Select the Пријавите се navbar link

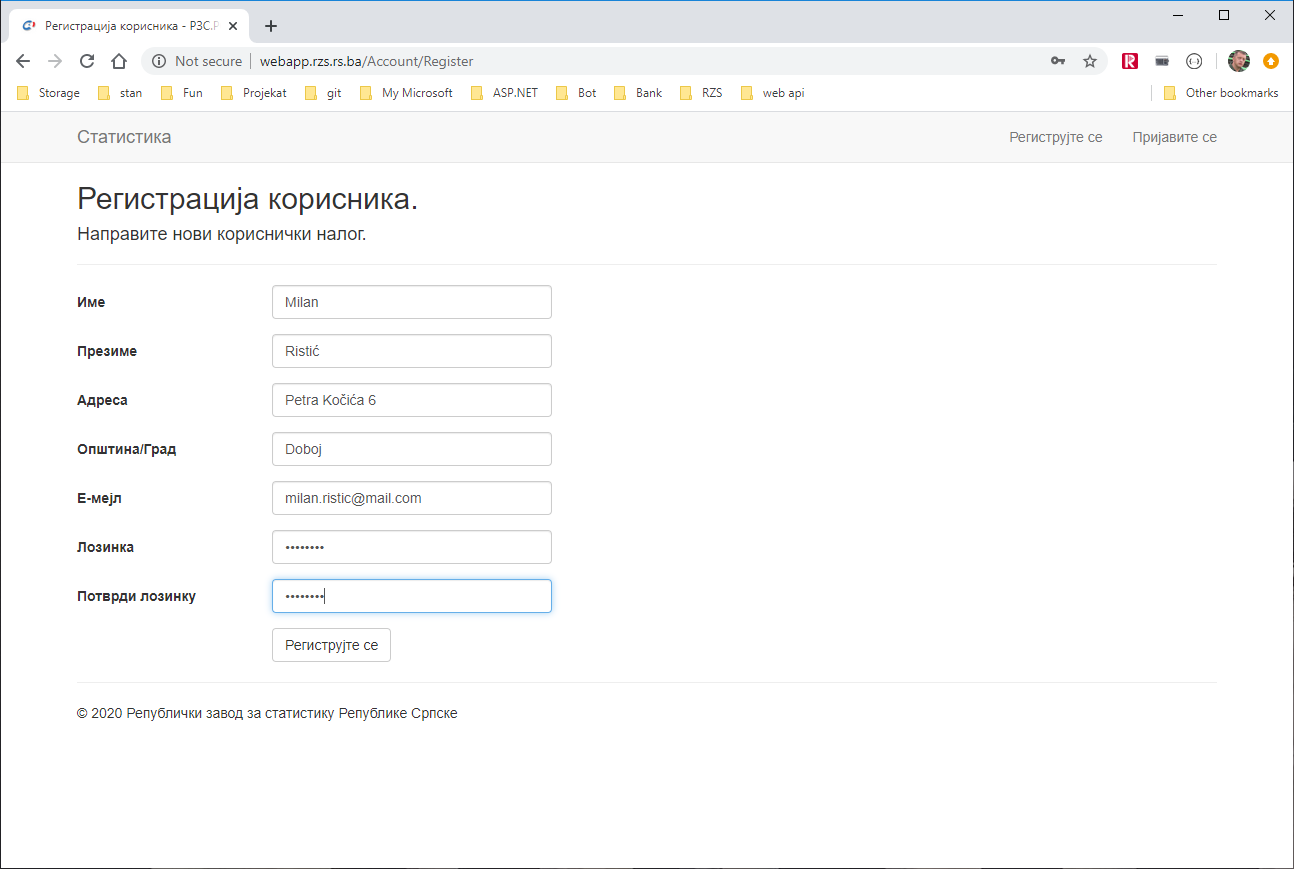coord(1174,137)
